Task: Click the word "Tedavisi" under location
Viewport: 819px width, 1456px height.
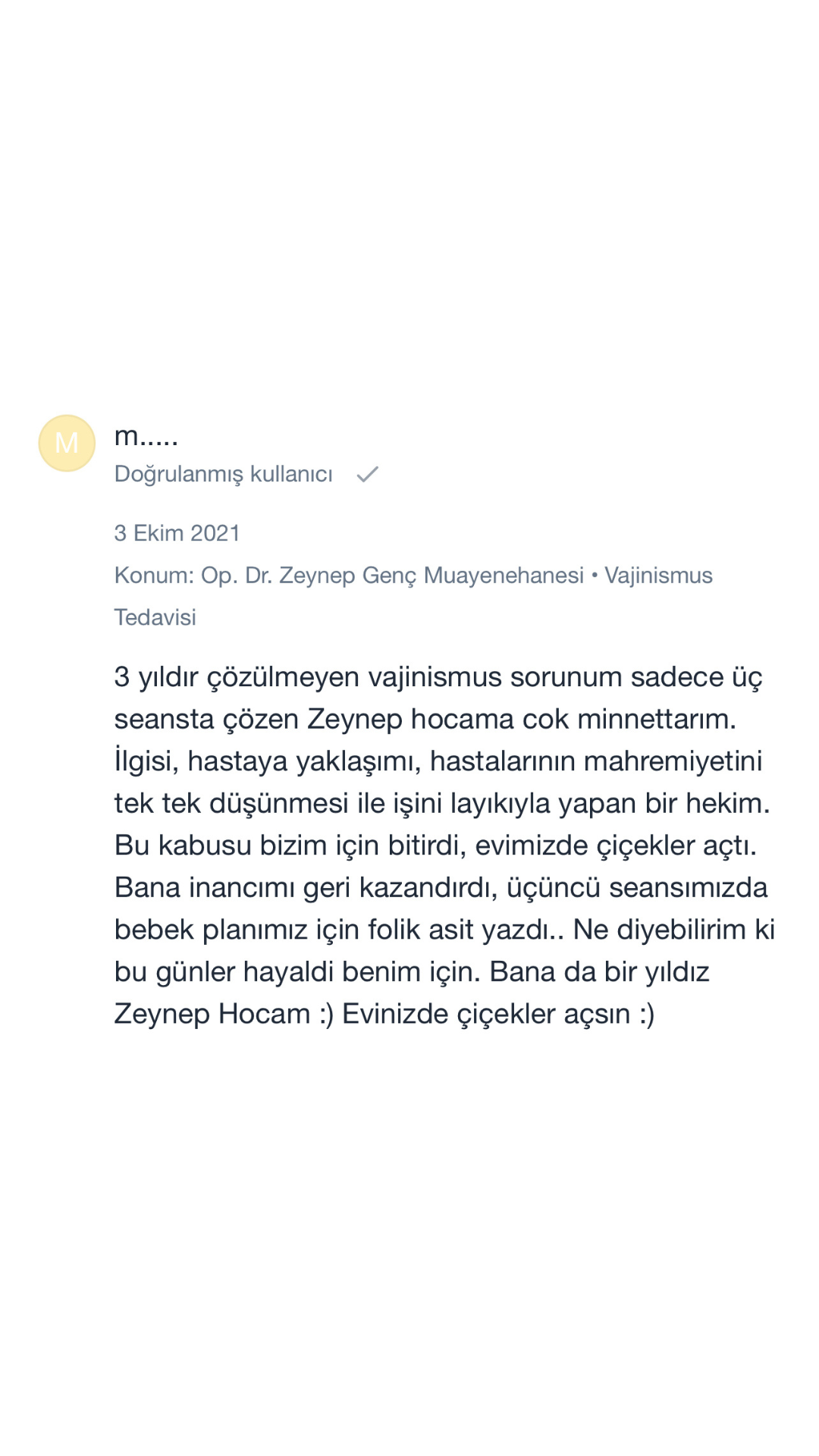Action: click(155, 617)
